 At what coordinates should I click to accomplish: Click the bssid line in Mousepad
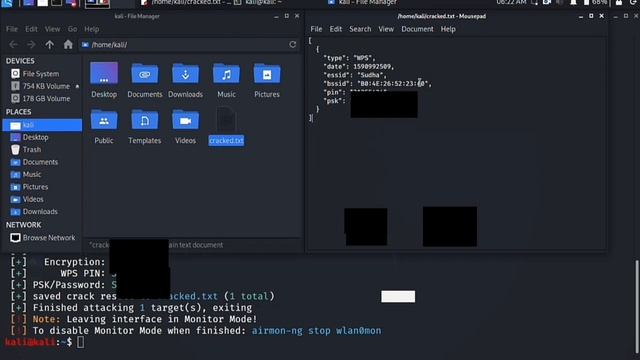[x=378, y=84]
